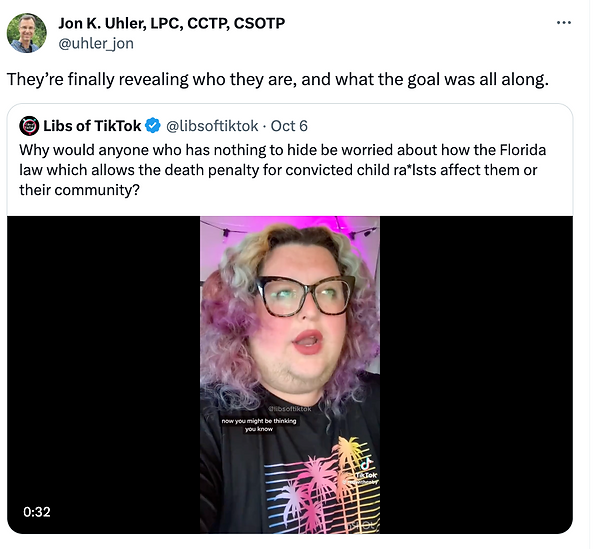Click the right black area of video
Image resolution: width=600 pixels, height=549 pixels.
click(x=476, y=375)
